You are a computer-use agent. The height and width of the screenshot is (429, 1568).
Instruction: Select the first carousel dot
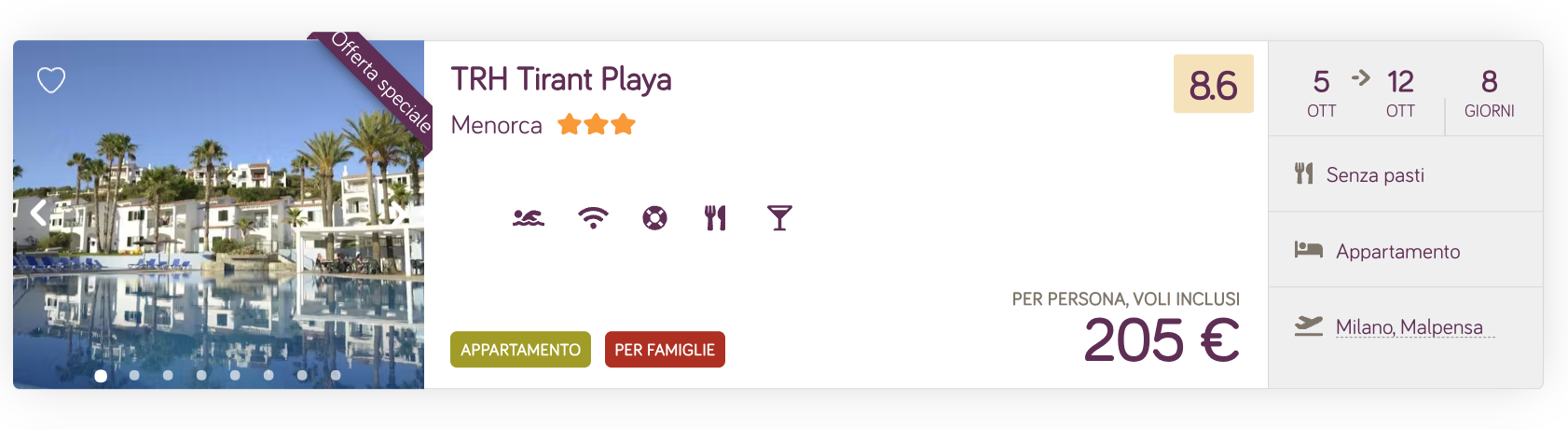click(x=101, y=376)
